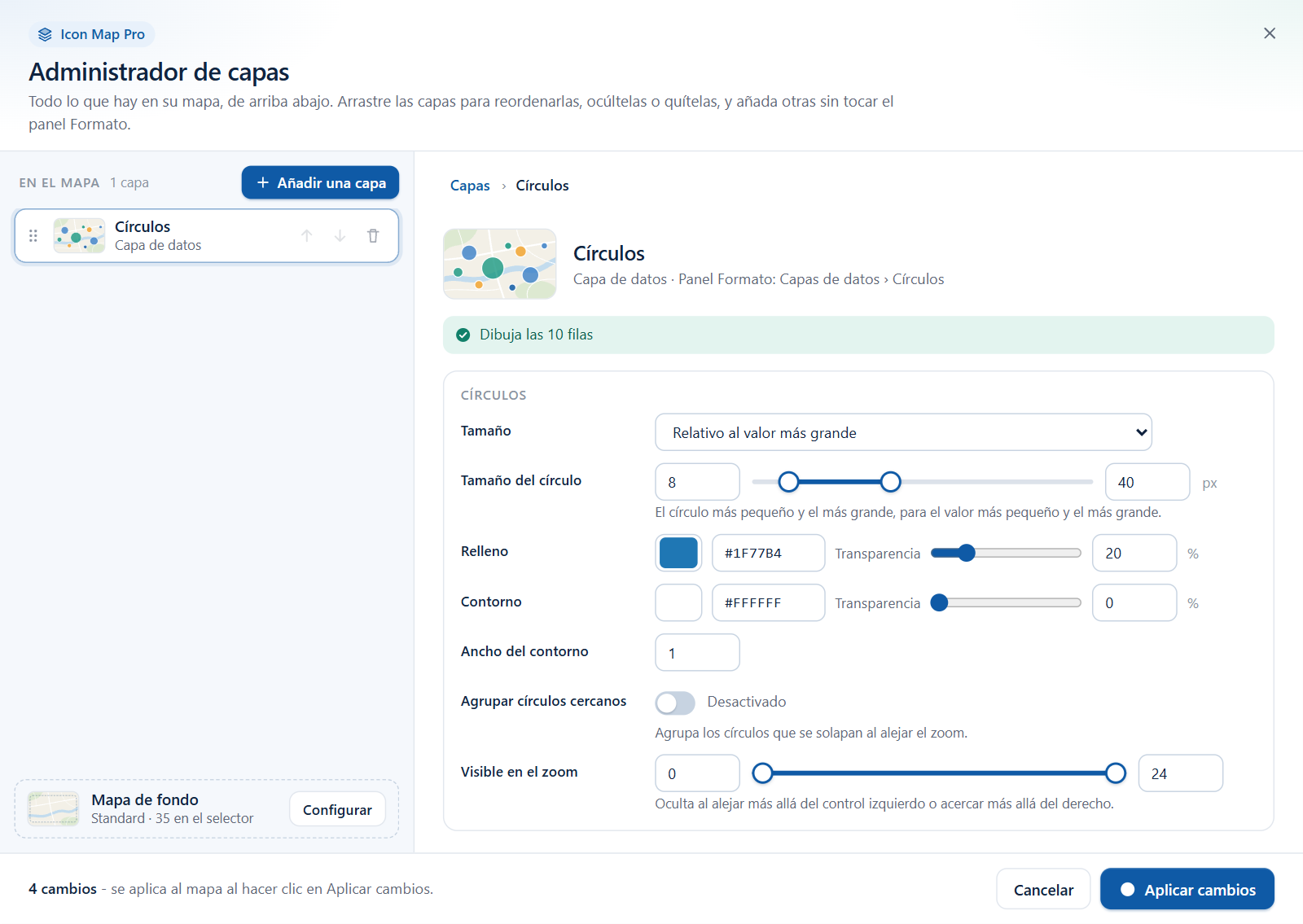
Task: Click the drag handle of the Círculos layer
Action: click(x=33, y=236)
